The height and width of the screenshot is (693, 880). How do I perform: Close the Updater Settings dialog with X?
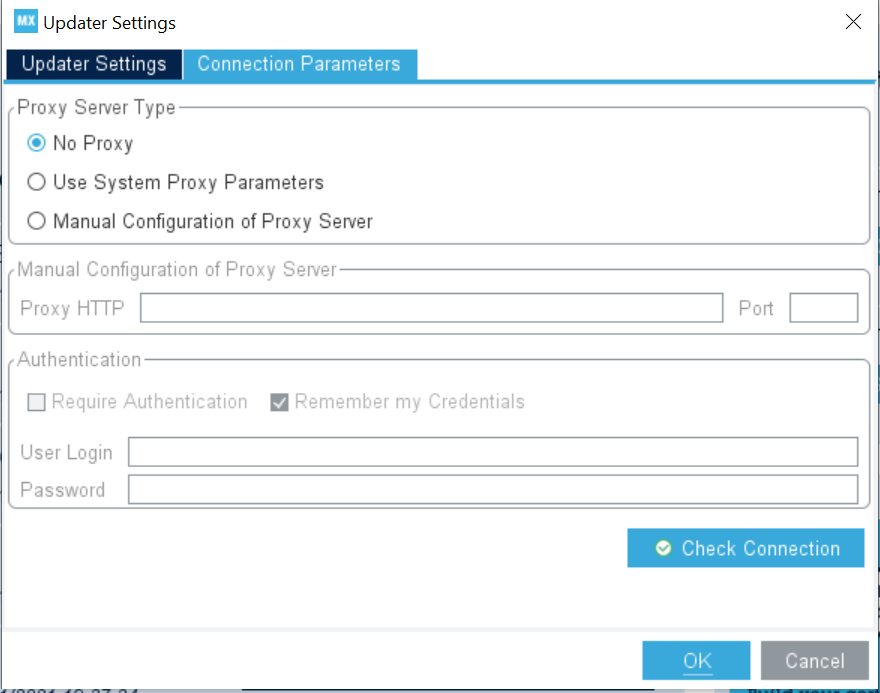pyautogui.click(x=853, y=21)
